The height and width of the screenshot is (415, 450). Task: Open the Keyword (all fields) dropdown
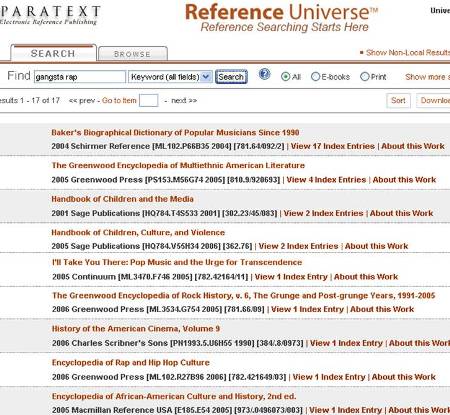pyautogui.click(x=170, y=77)
